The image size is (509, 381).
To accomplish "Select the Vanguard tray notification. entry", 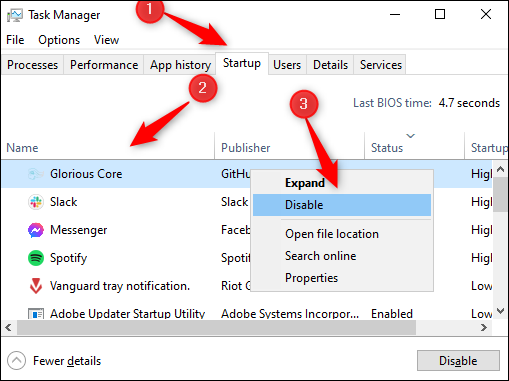I will click(120, 286).
